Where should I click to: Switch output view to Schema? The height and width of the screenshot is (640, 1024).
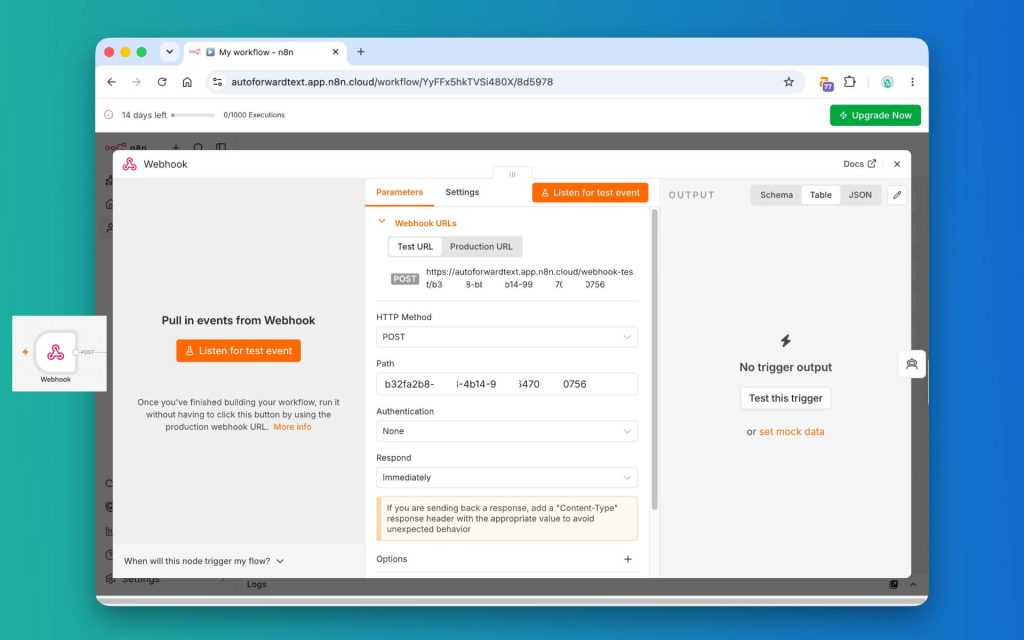[776, 195]
